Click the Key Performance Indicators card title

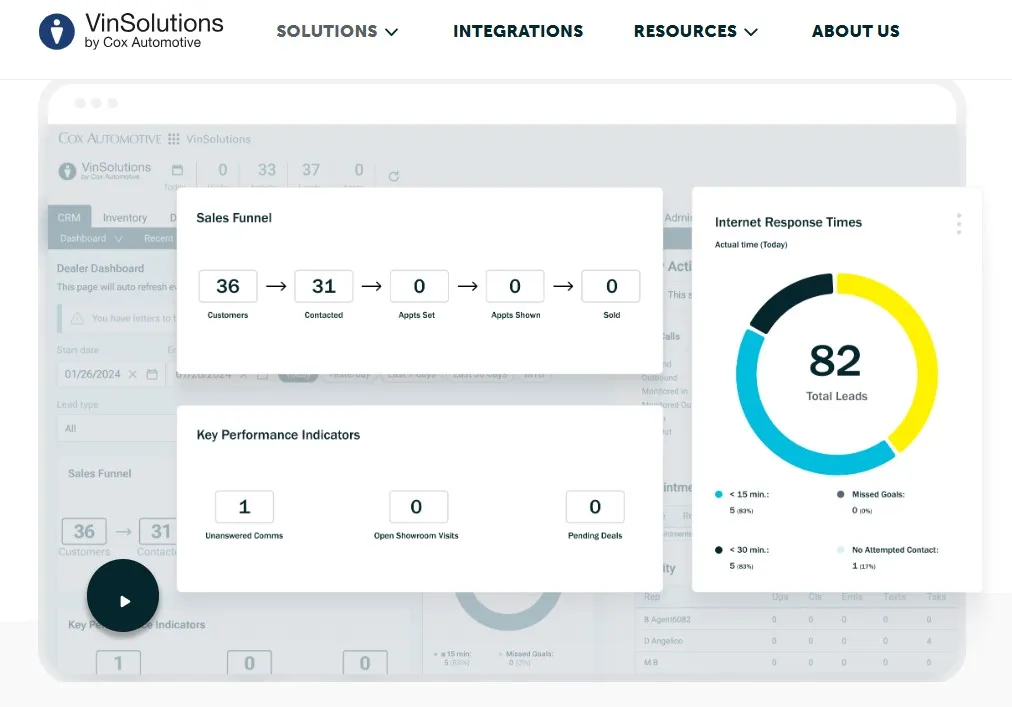278,435
